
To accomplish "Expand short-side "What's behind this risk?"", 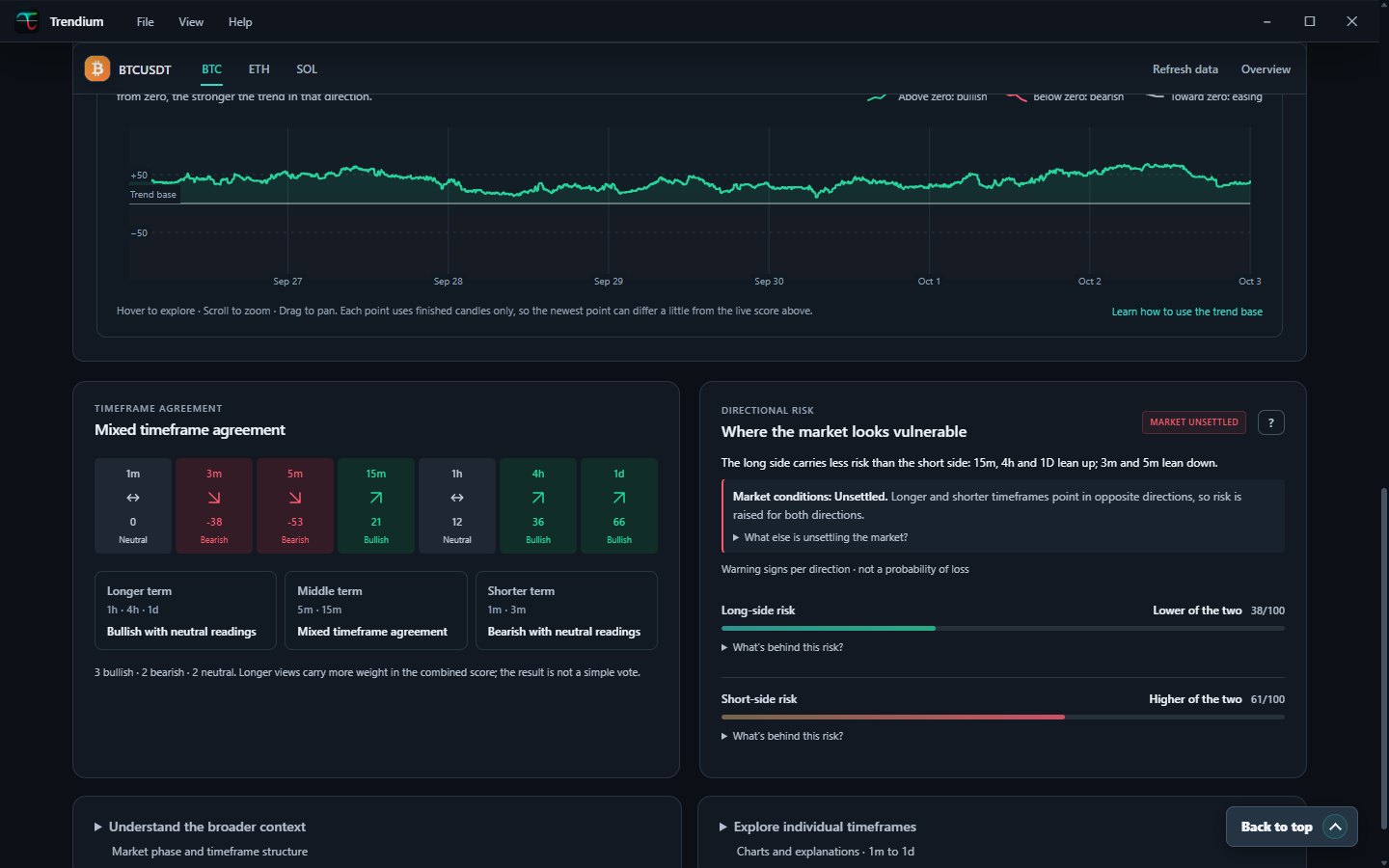I will (782, 736).
